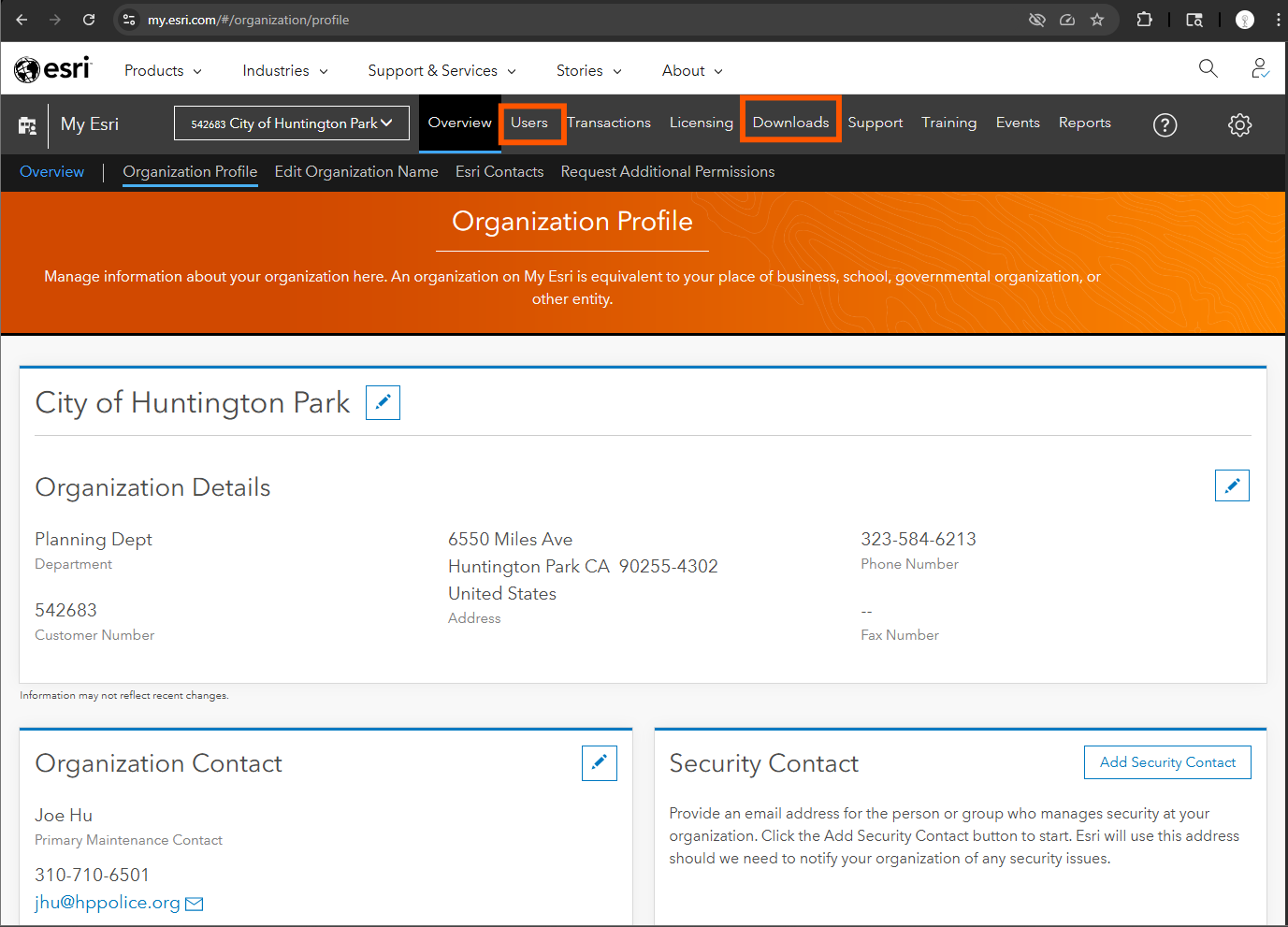Open the City of Huntington Park organization dropdown
Screen dimensions: 1288x927
(292, 123)
